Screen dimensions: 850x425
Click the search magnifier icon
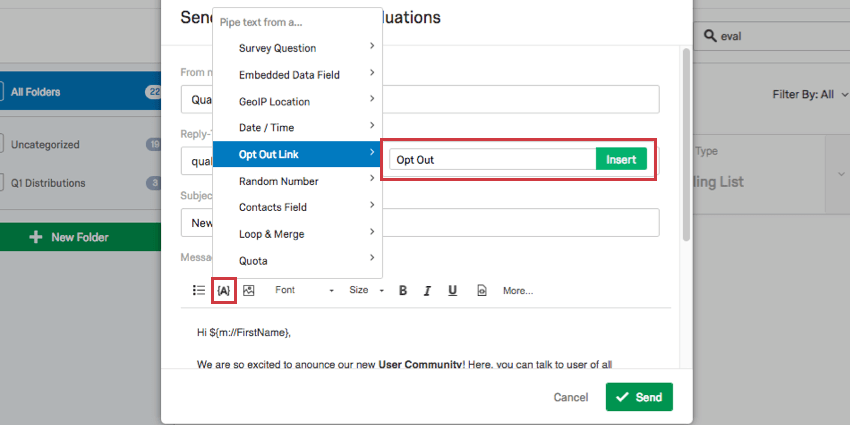[710, 36]
